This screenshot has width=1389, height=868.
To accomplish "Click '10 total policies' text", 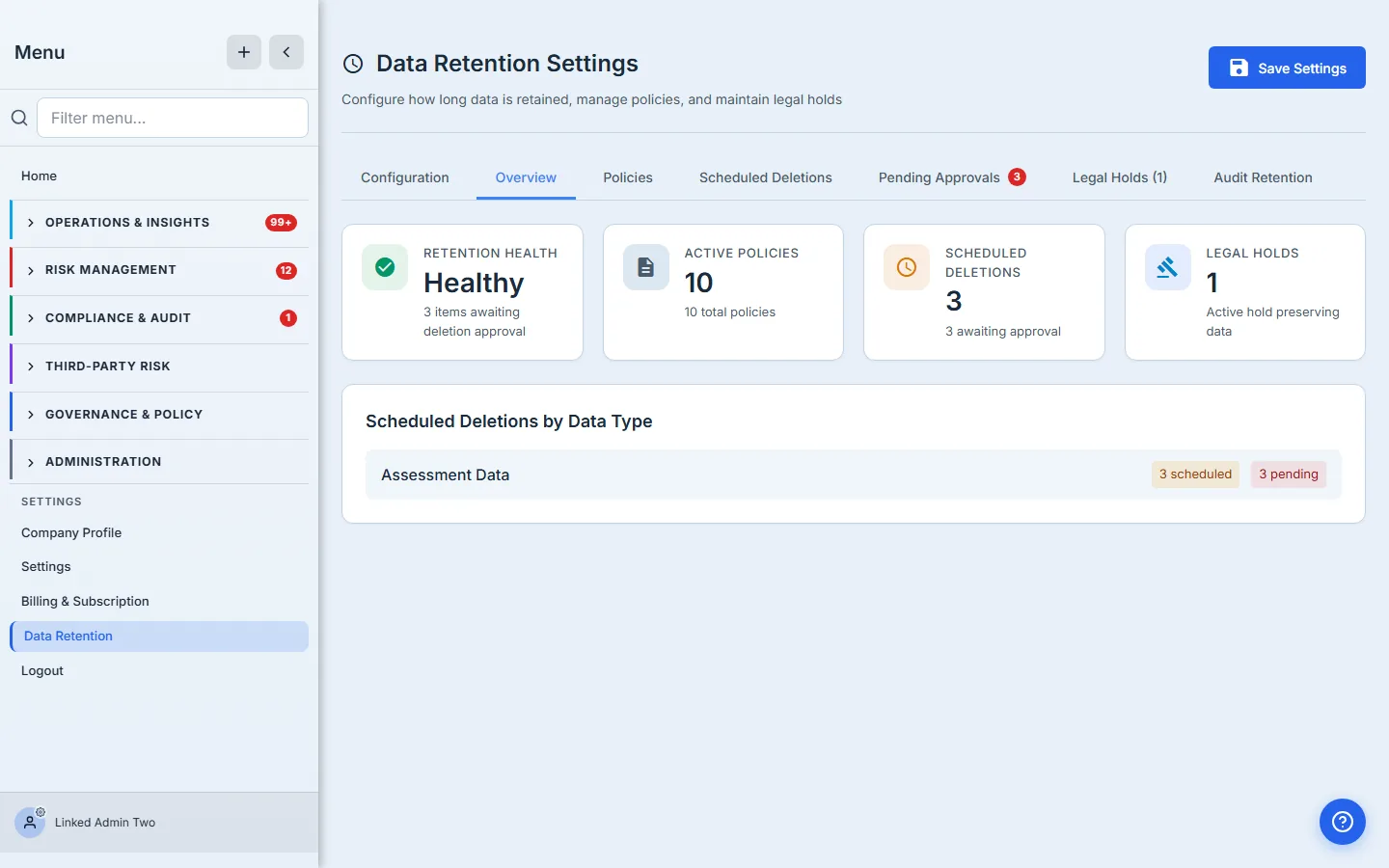I will pos(730,312).
